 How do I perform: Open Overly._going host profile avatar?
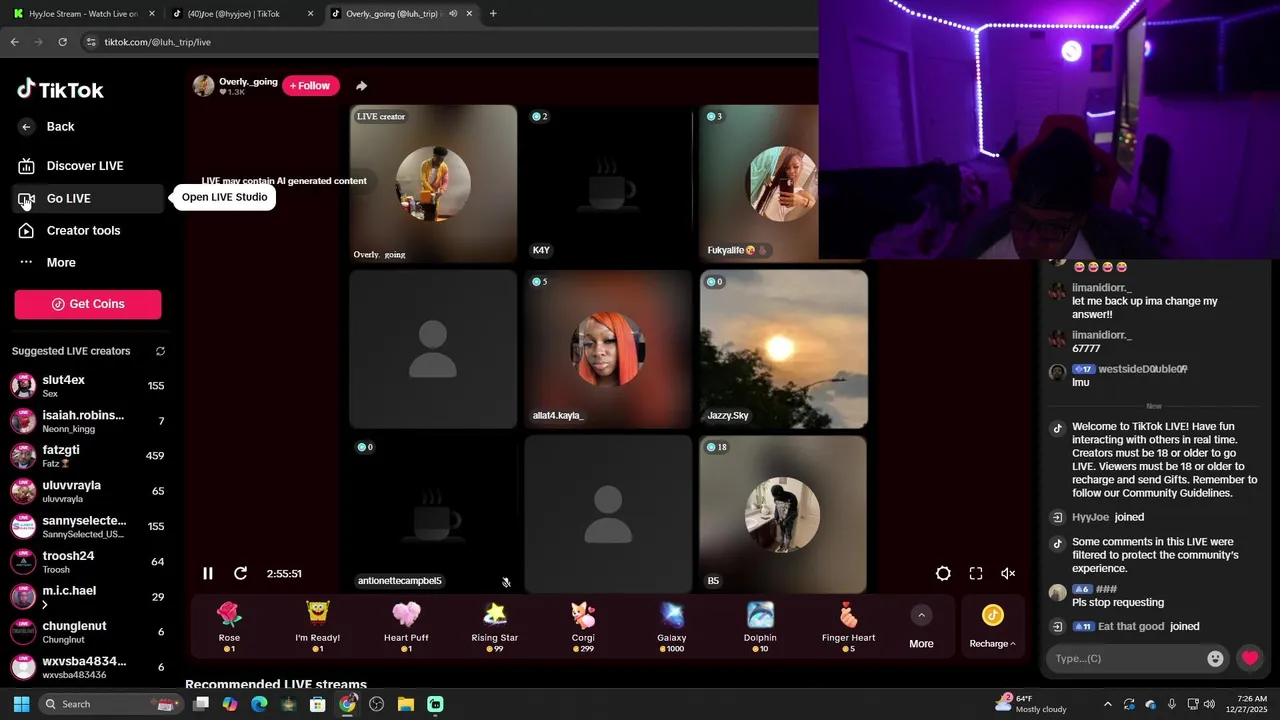tap(204, 86)
